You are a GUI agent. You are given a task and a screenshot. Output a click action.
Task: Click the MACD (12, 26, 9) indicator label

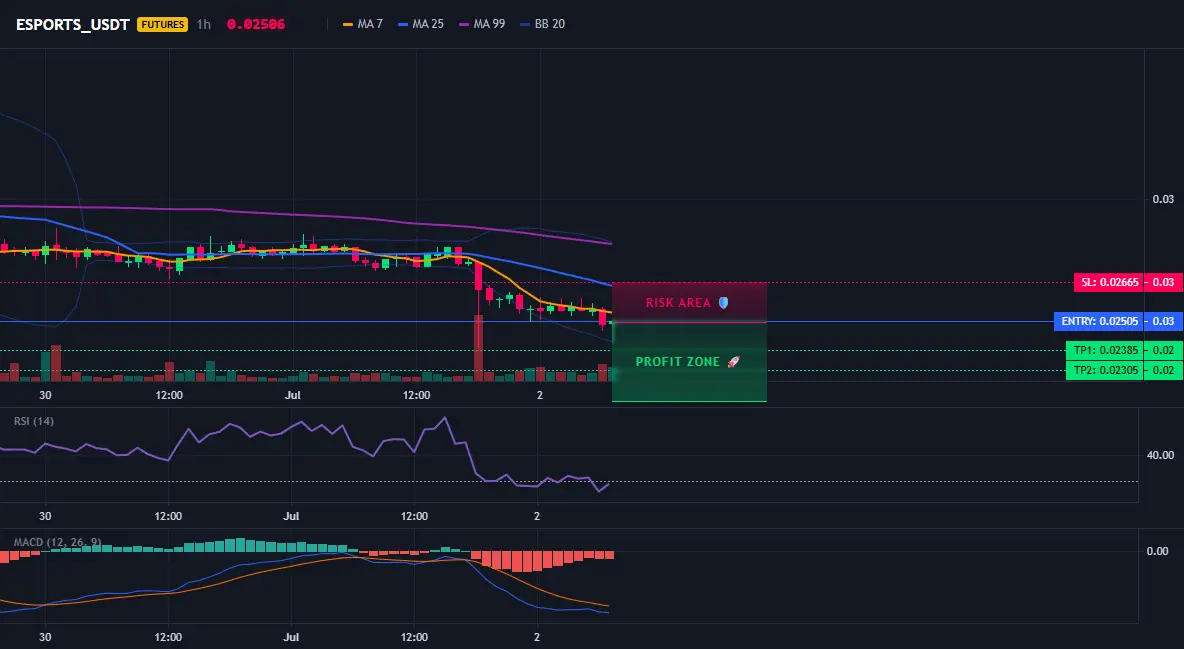57,542
